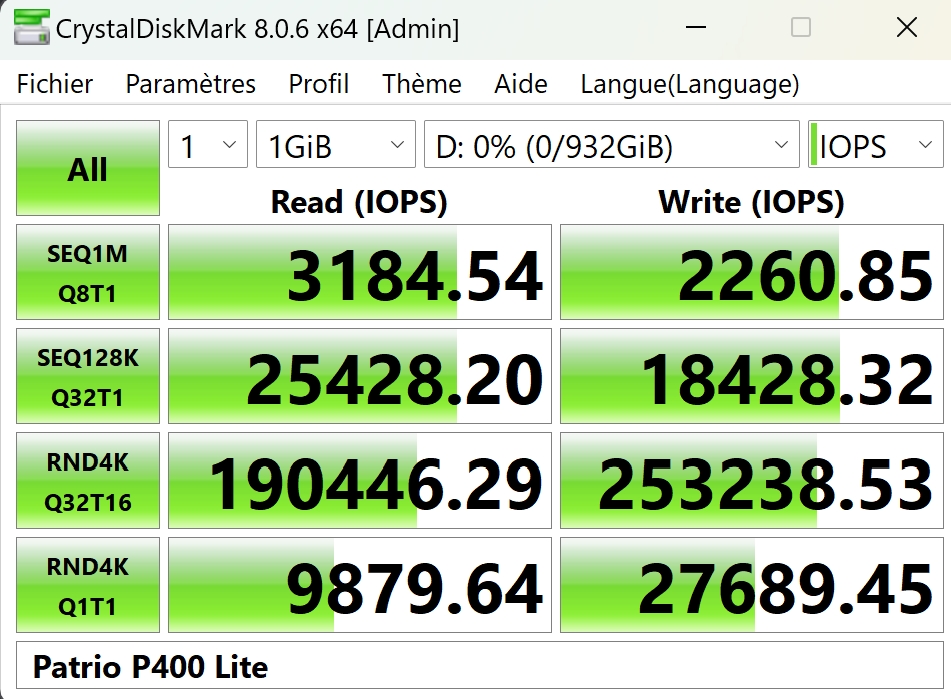This screenshot has height=699, width=951.
Task: Open the Fichier menu
Action: [55, 84]
